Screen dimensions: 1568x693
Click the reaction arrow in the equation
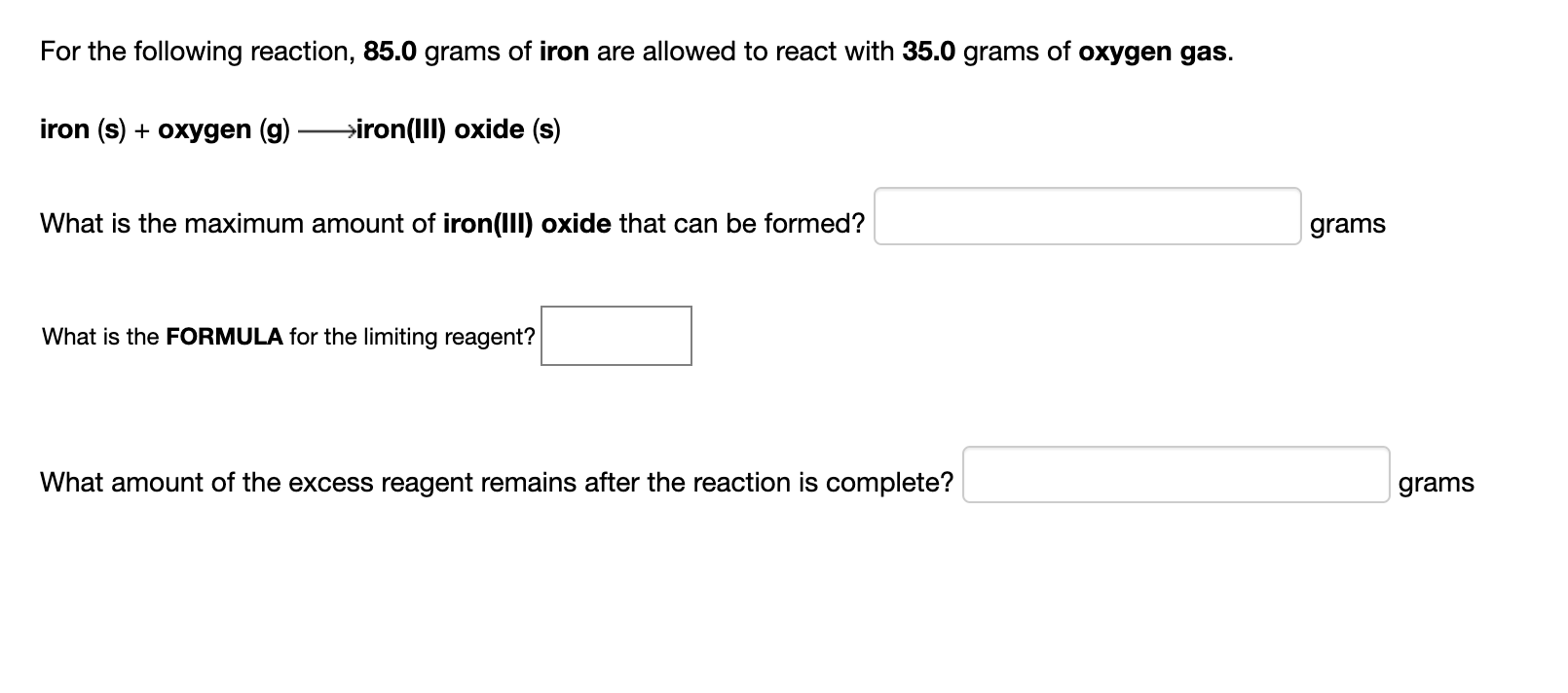326,128
